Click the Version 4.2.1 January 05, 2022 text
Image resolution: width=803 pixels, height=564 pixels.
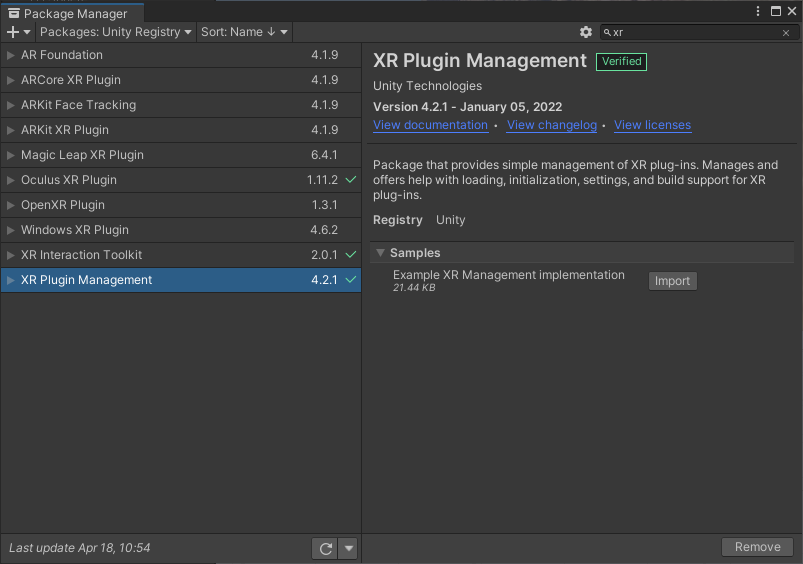[x=468, y=107]
